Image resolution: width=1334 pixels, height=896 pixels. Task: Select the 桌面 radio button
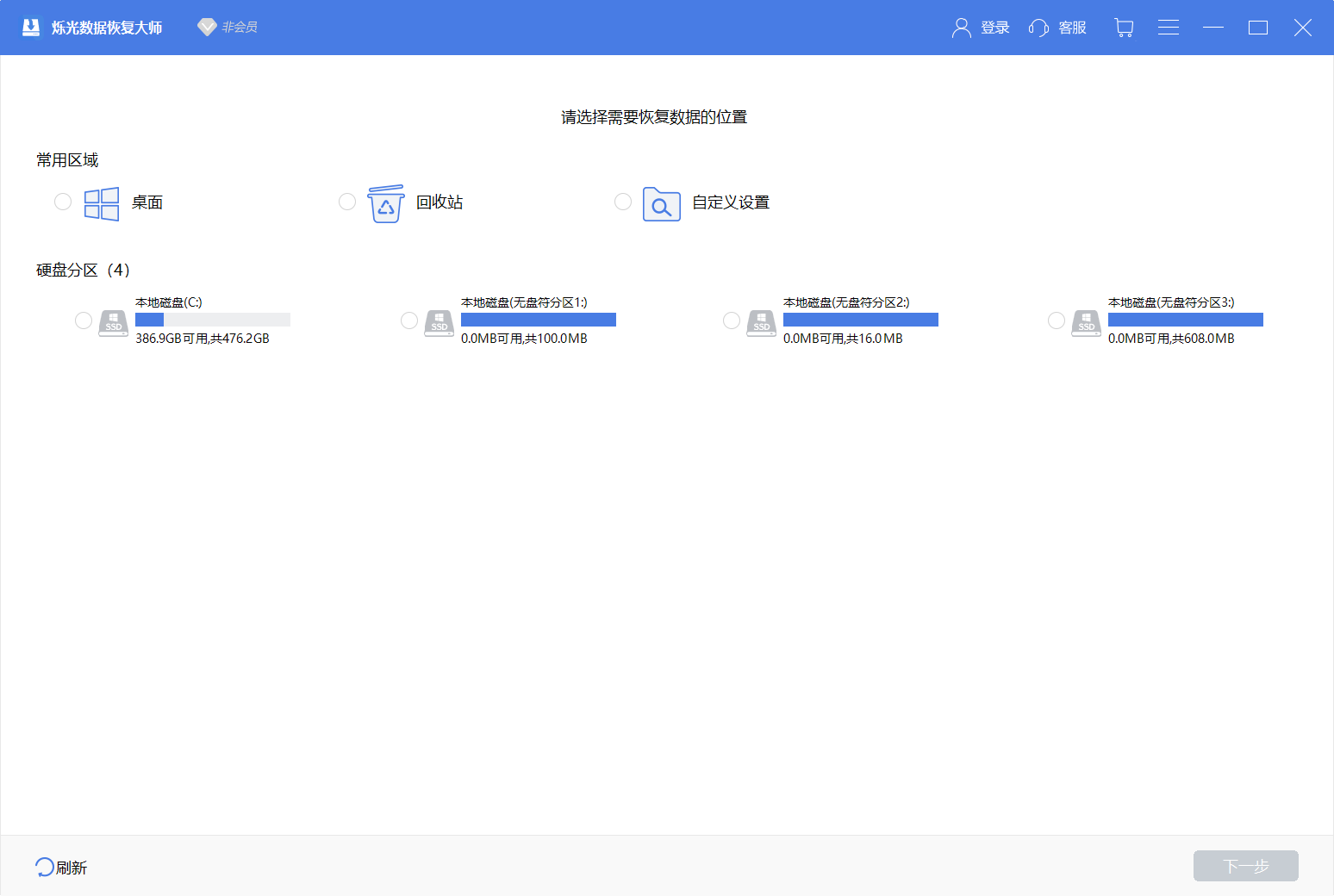coord(62,201)
